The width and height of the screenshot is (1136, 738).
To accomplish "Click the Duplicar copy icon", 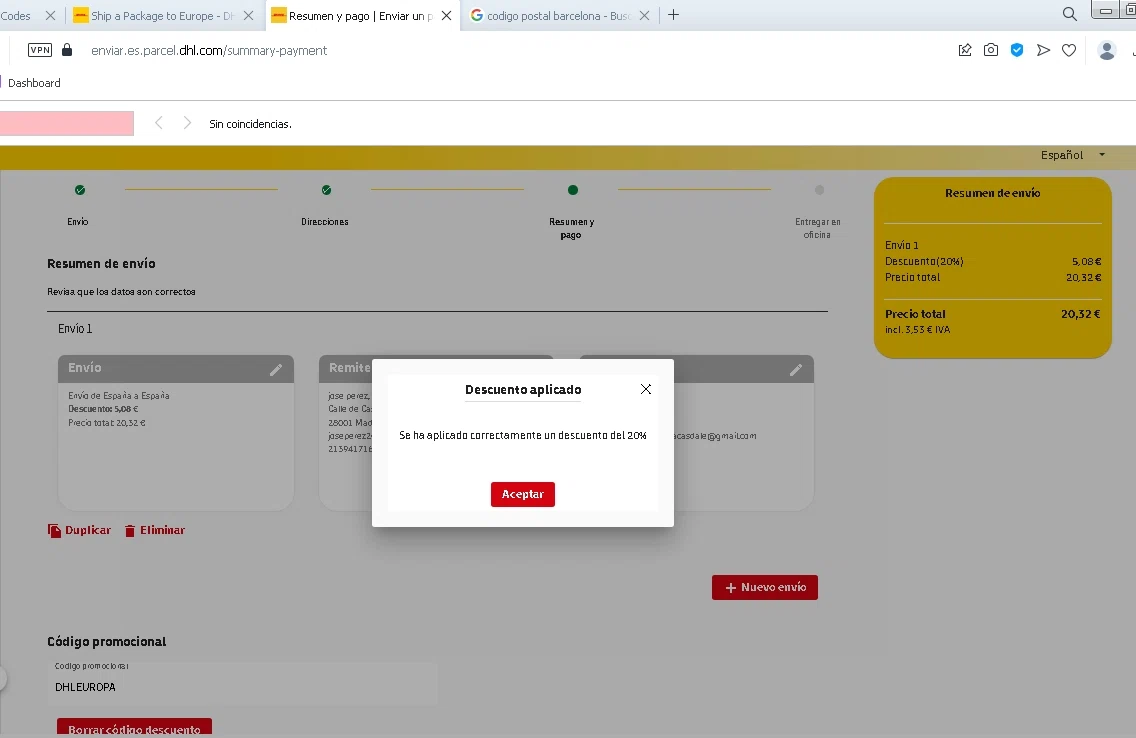I will point(54,531).
